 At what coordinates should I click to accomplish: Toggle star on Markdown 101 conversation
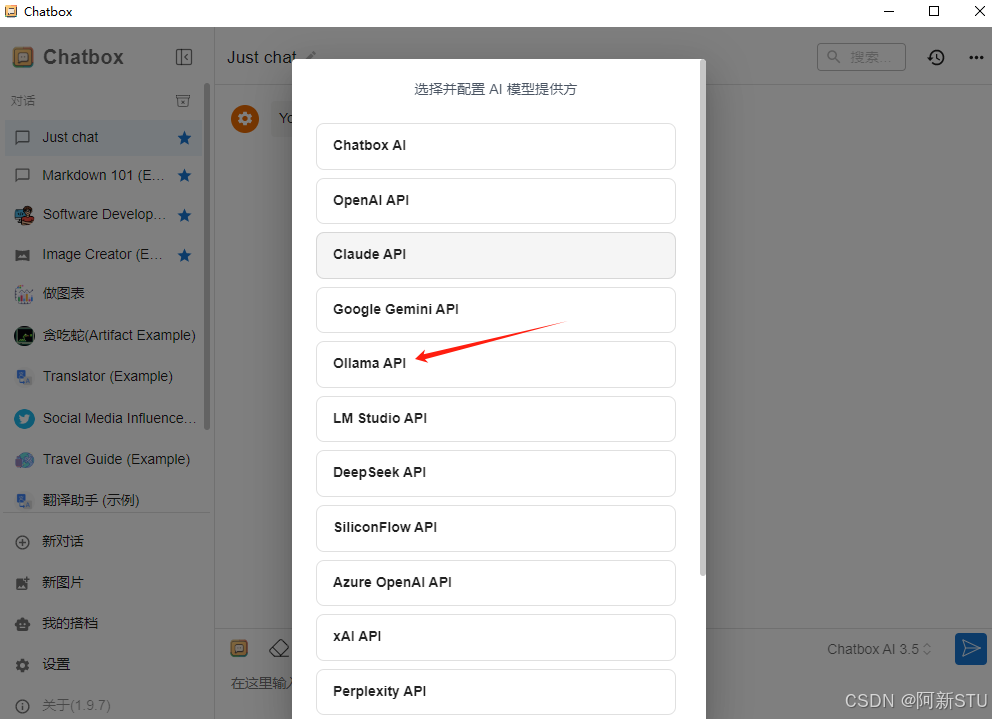[184, 175]
